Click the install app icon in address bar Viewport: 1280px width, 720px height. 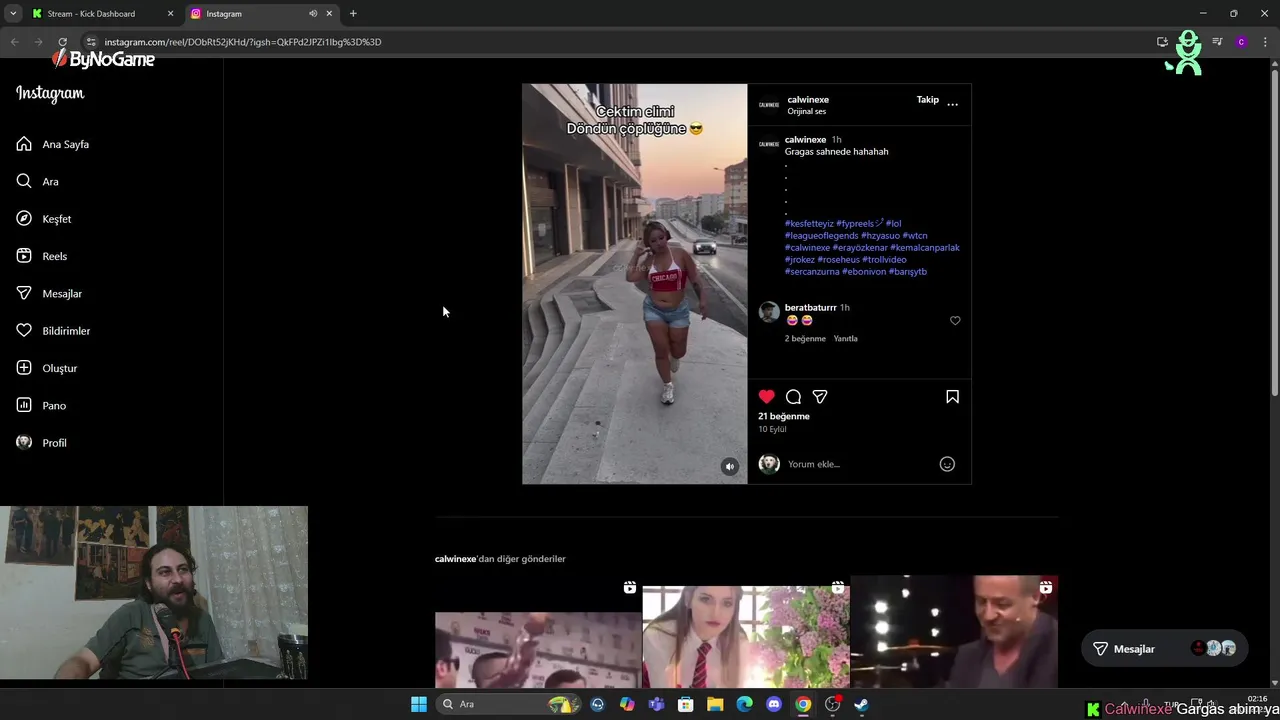click(1162, 42)
